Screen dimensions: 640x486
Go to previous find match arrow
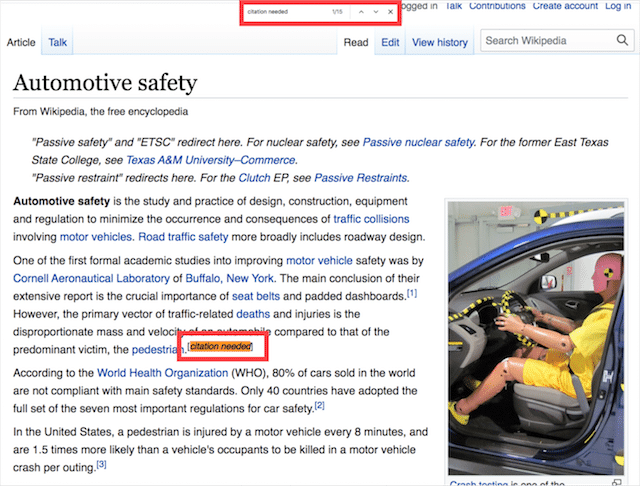tap(361, 12)
